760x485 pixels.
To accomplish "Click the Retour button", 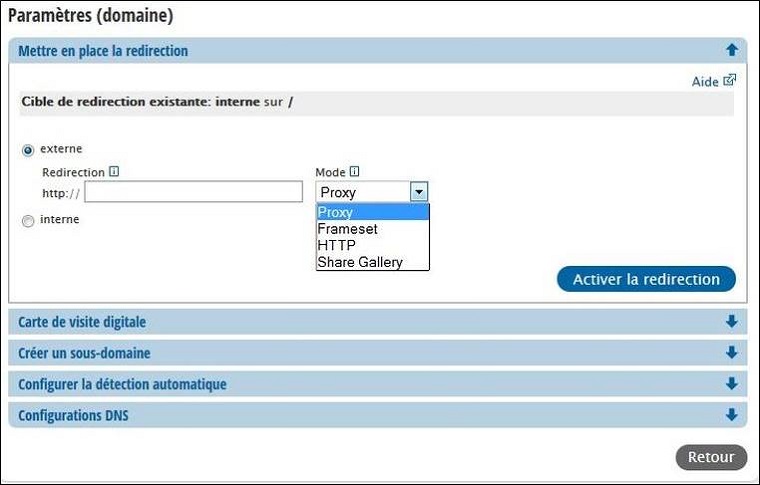I will pyautogui.click(x=711, y=457).
